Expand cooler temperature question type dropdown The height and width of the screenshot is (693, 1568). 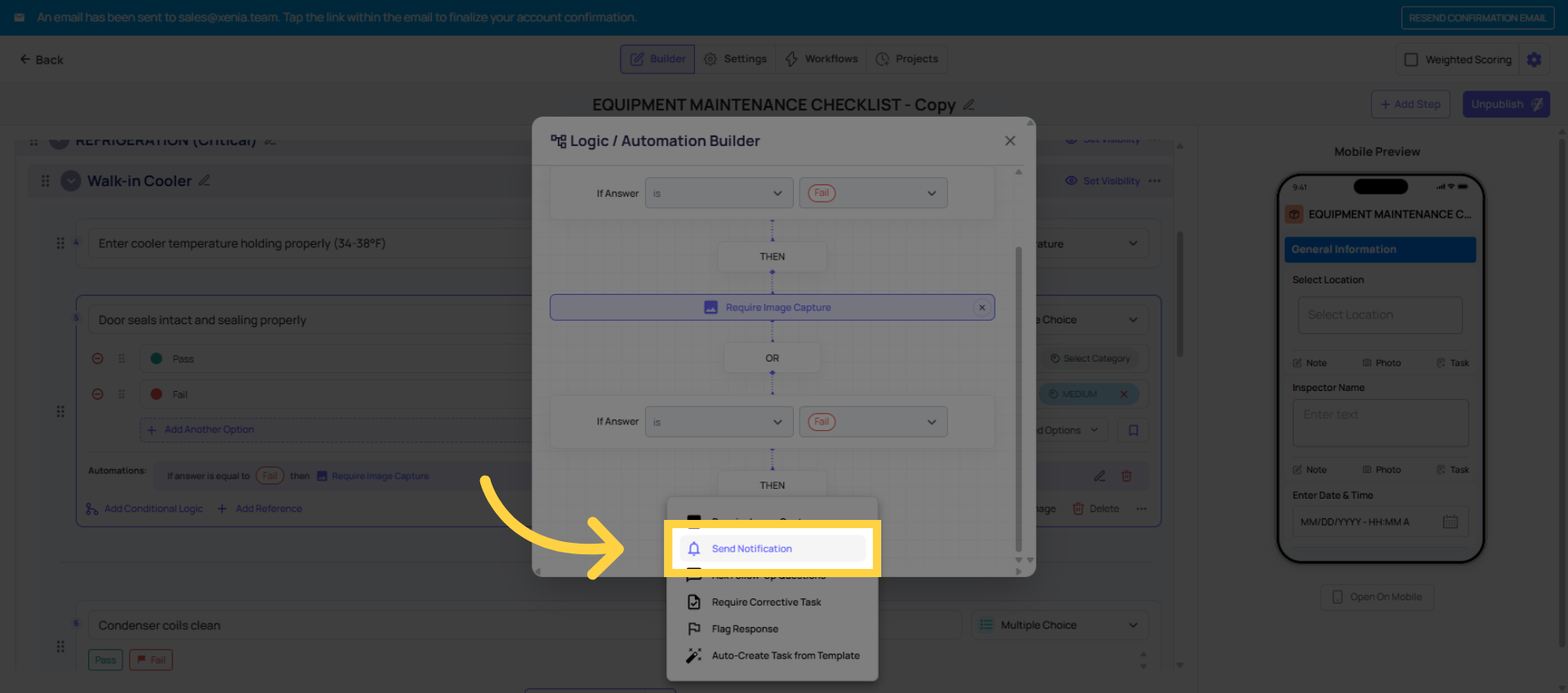[1133, 243]
